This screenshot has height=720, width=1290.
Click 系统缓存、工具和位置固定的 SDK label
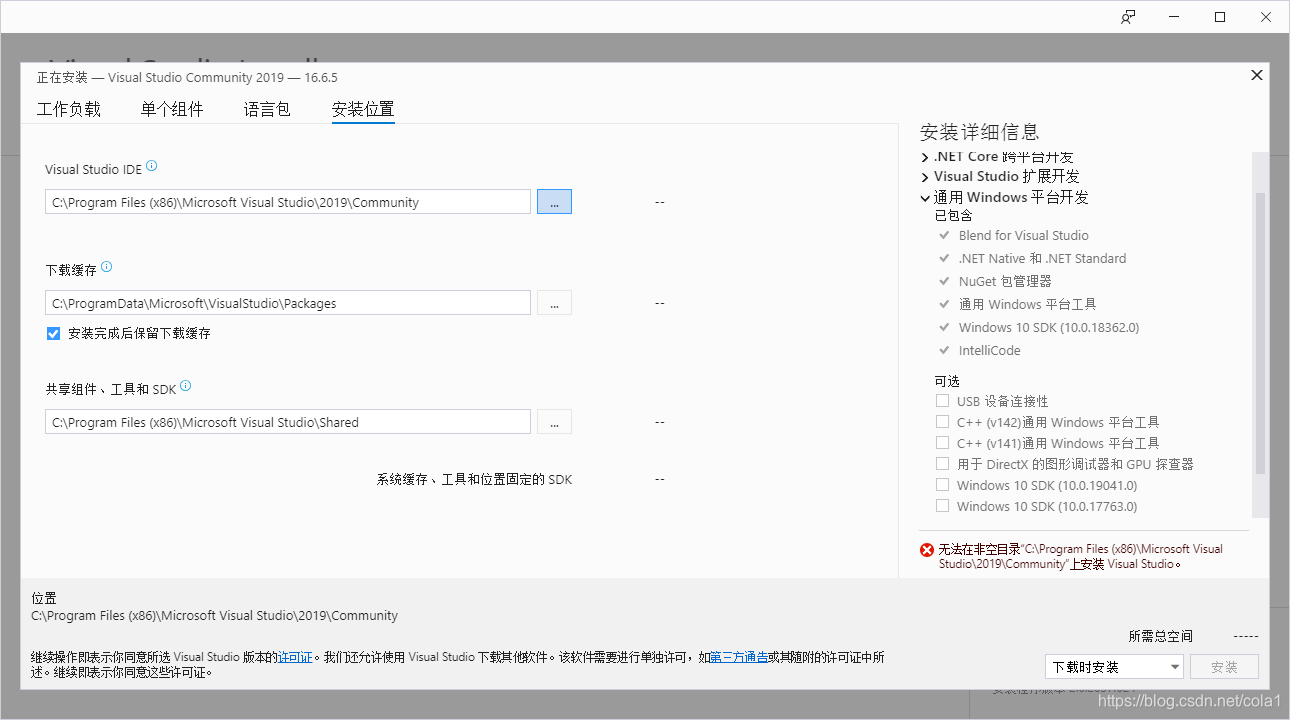[x=474, y=479]
